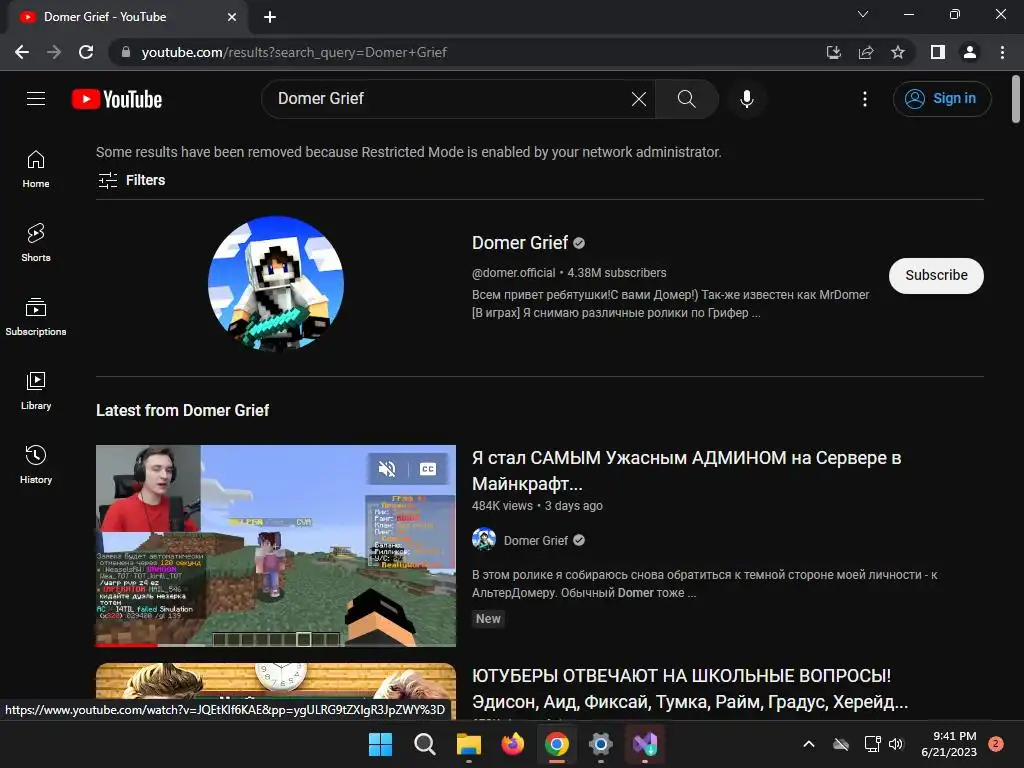Open the tab search chevron
The image size is (1024, 768).
(x=863, y=14)
